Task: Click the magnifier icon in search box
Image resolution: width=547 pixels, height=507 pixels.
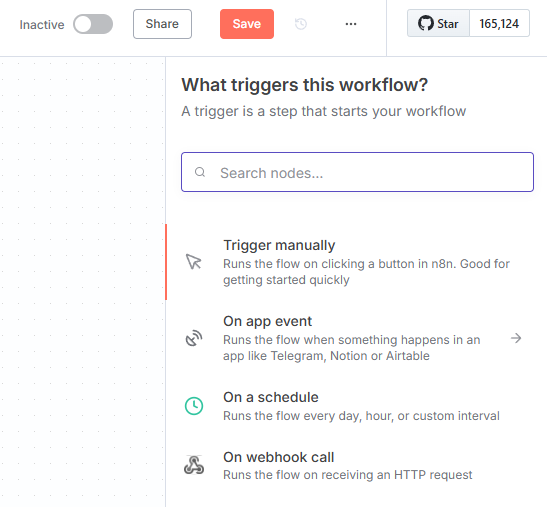Action: click(x=200, y=172)
